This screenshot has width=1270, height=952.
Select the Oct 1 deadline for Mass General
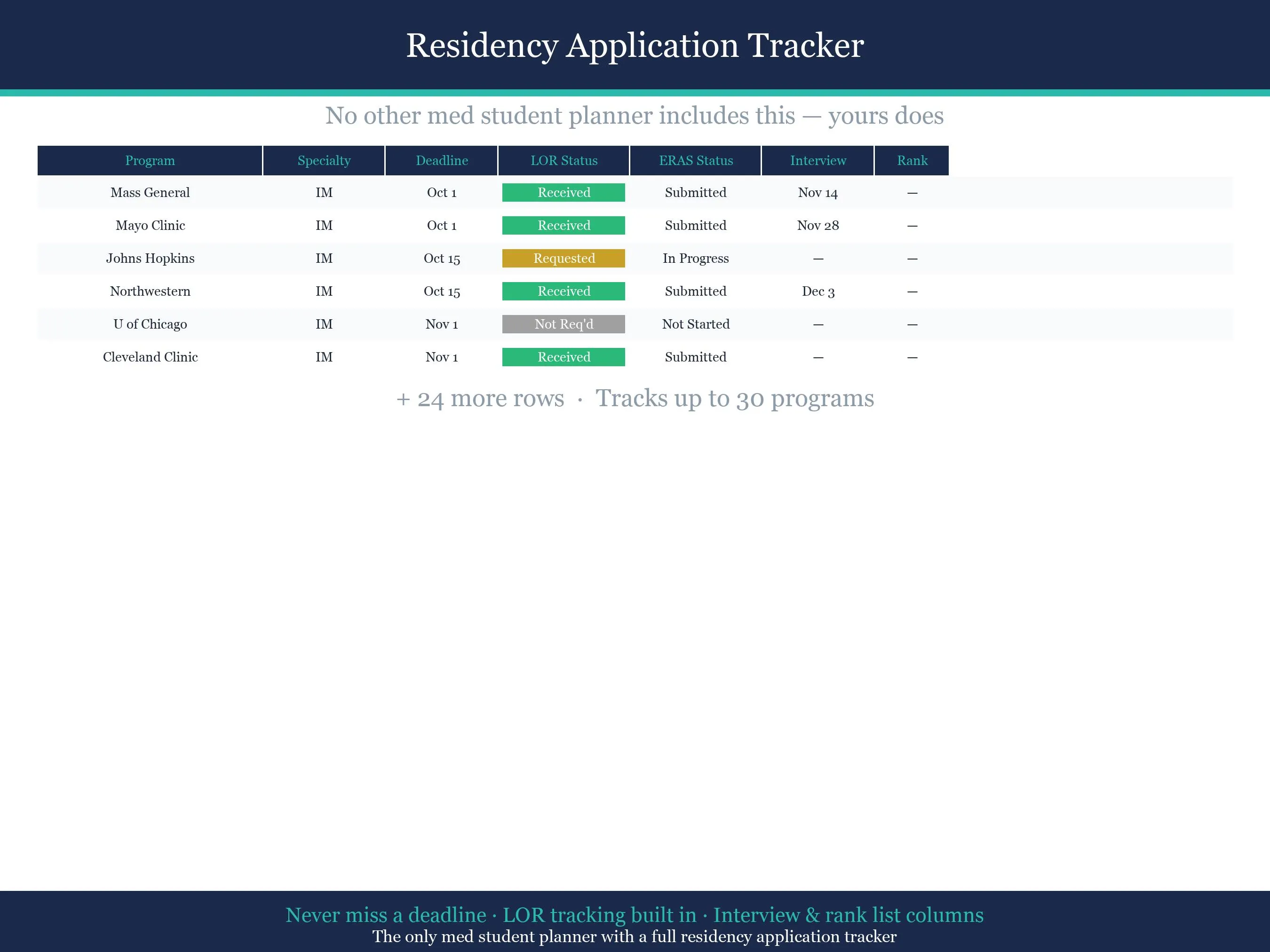[442, 193]
